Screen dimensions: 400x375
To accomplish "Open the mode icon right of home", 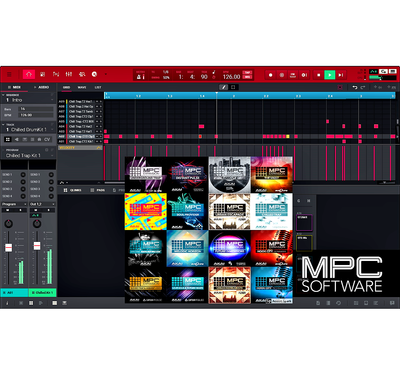I will click(42, 74).
